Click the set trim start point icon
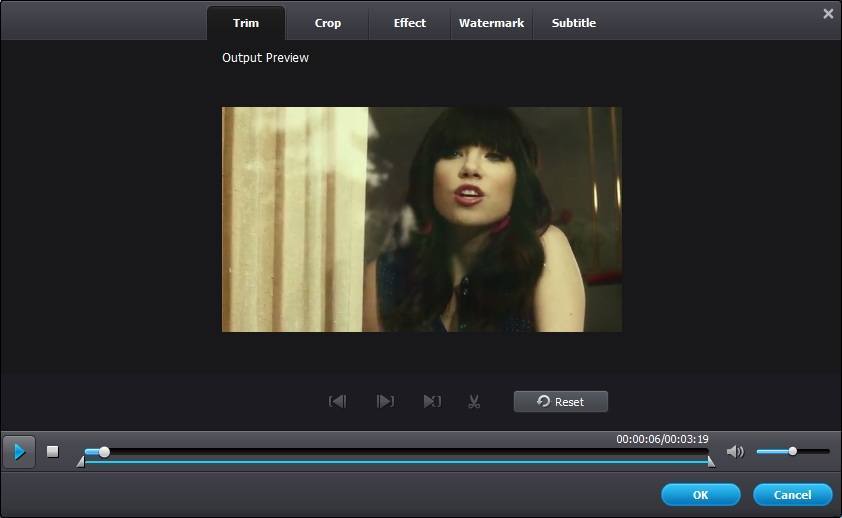Image resolution: width=842 pixels, height=518 pixels. (x=337, y=402)
